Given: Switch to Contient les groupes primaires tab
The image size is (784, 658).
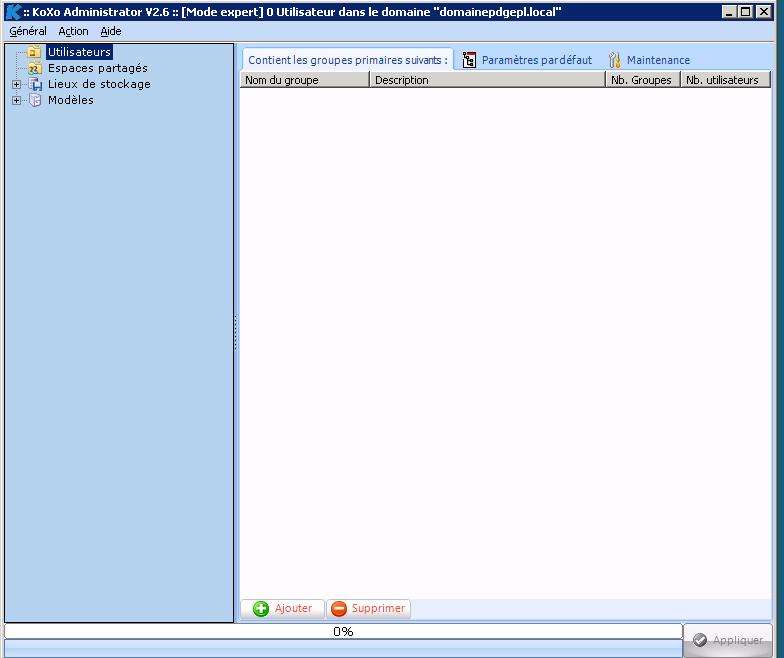Looking at the screenshot, I should point(348,60).
